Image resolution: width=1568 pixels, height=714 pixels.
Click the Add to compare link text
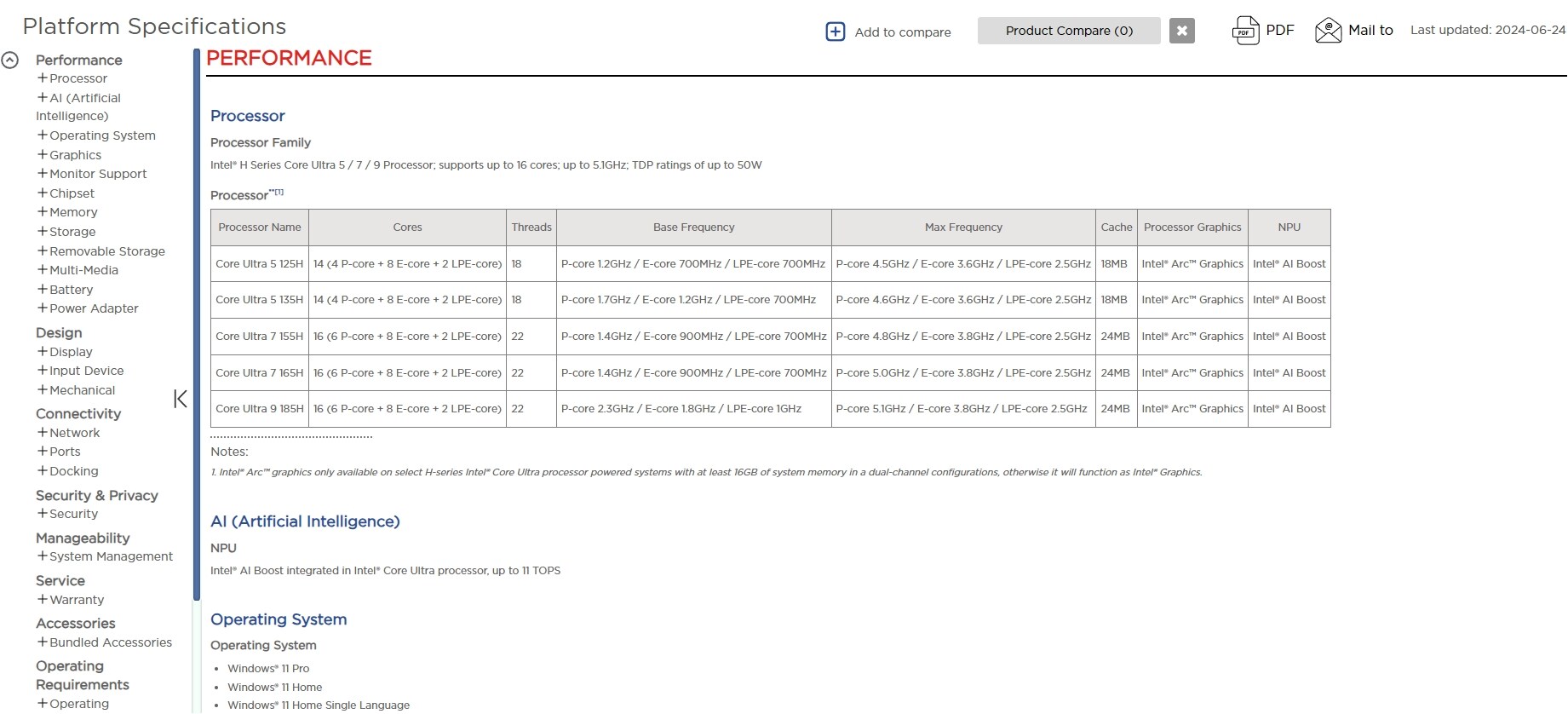(x=903, y=32)
